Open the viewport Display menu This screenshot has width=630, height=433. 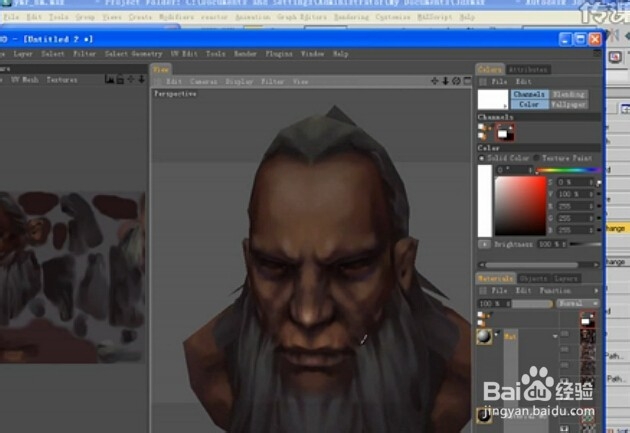(239, 82)
